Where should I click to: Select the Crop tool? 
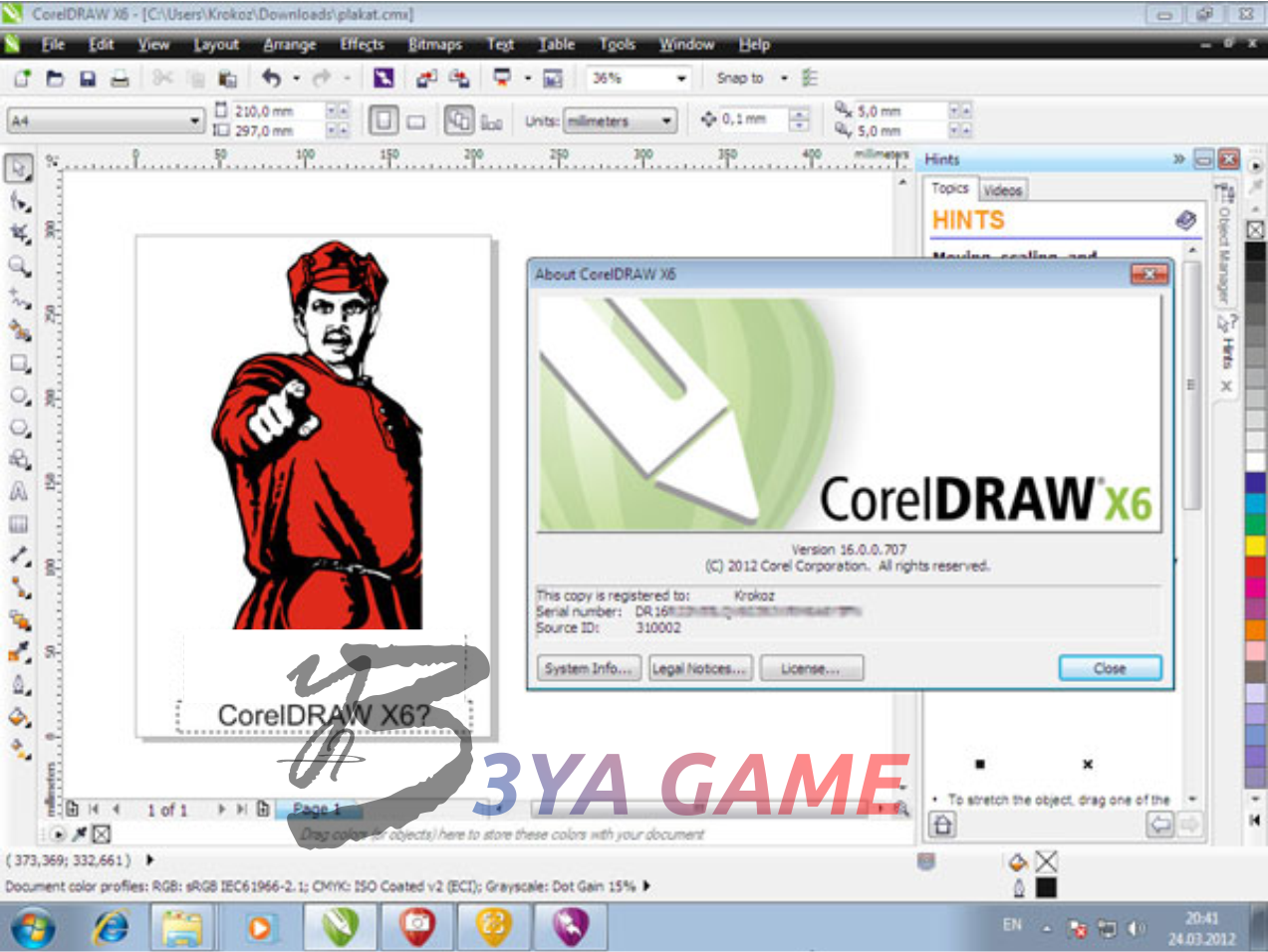[x=19, y=233]
